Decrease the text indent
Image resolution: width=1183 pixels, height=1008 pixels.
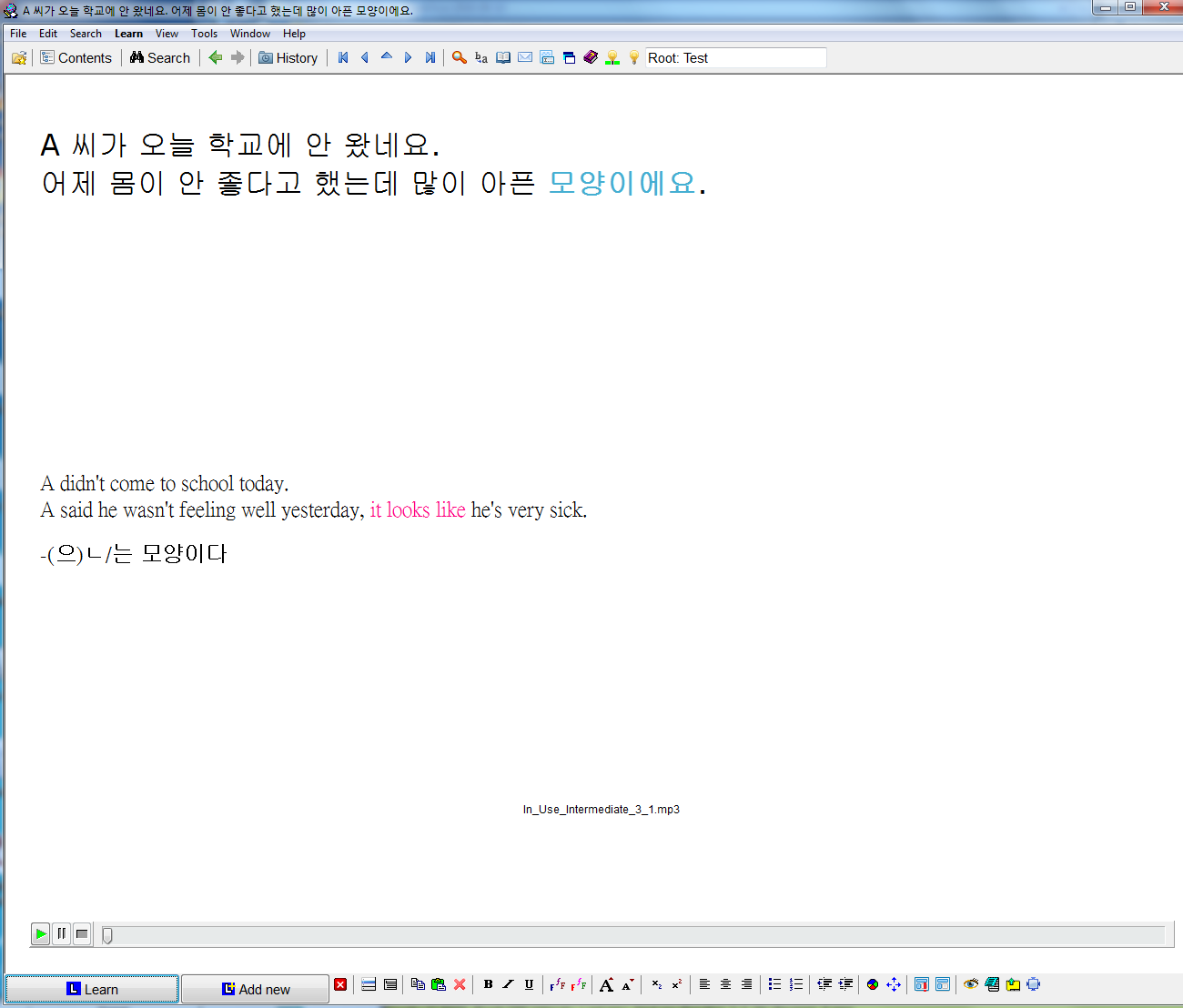824,984
